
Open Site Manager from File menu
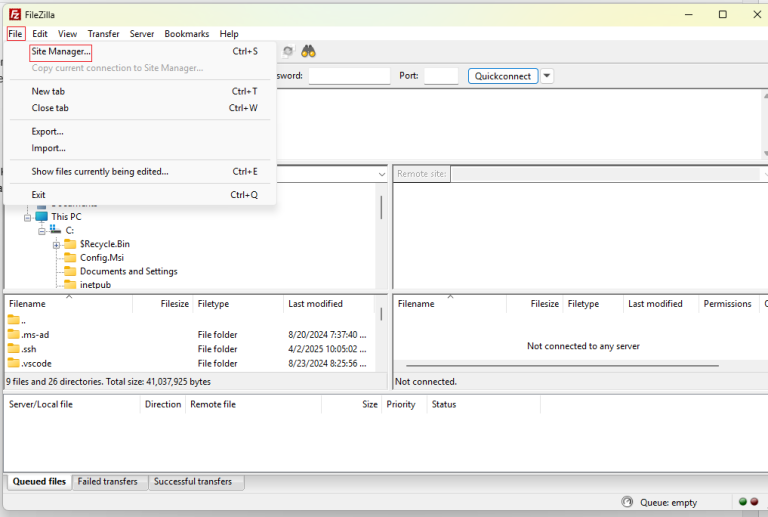(x=61, y=52)
